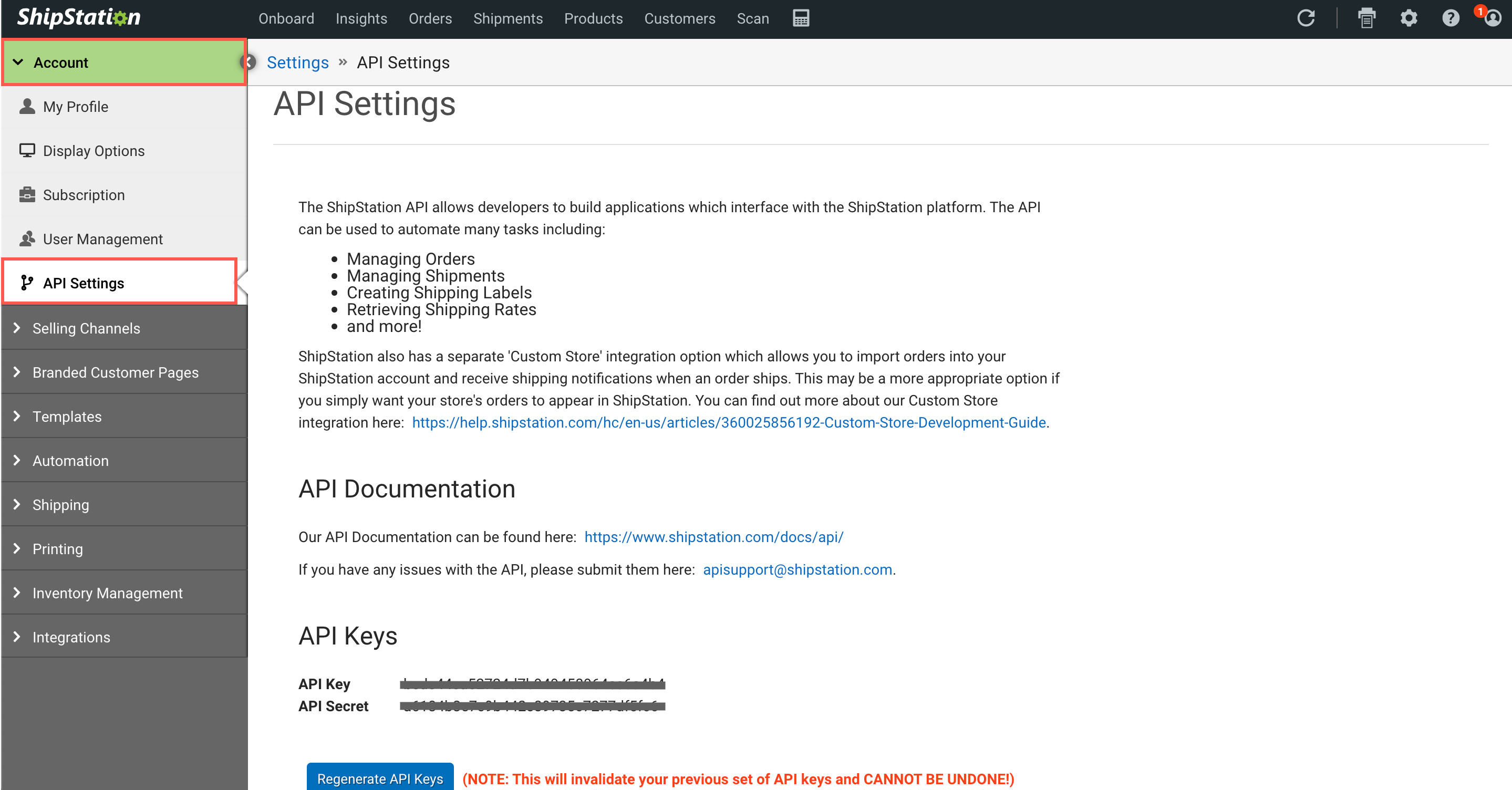The height and width of the screenshot is (790, 1512).
Task: Open the Custom Store Development Guide link
Action: point(729,423)
